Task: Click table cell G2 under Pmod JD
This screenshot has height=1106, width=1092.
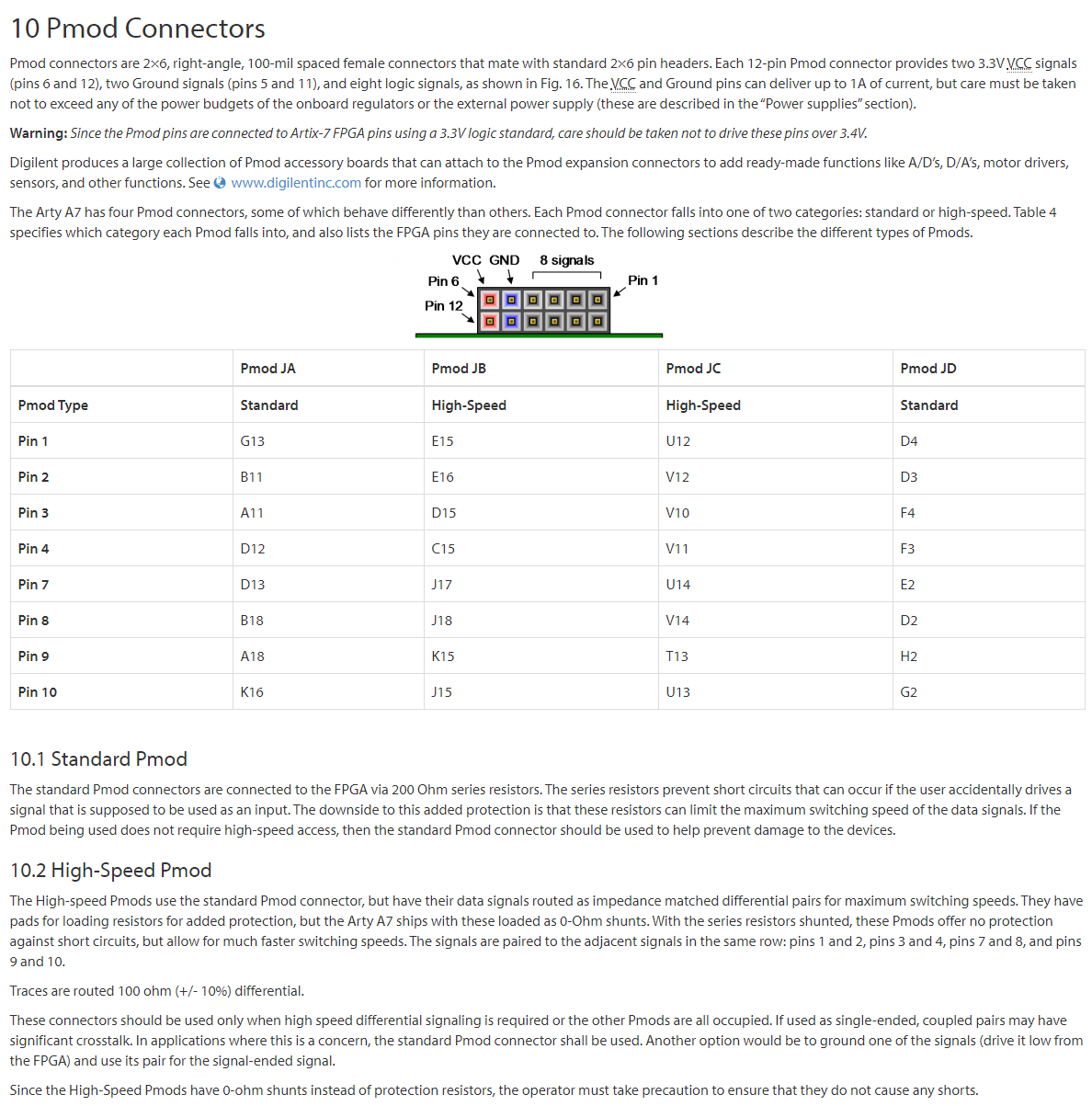Action: (x=909, y=692)
